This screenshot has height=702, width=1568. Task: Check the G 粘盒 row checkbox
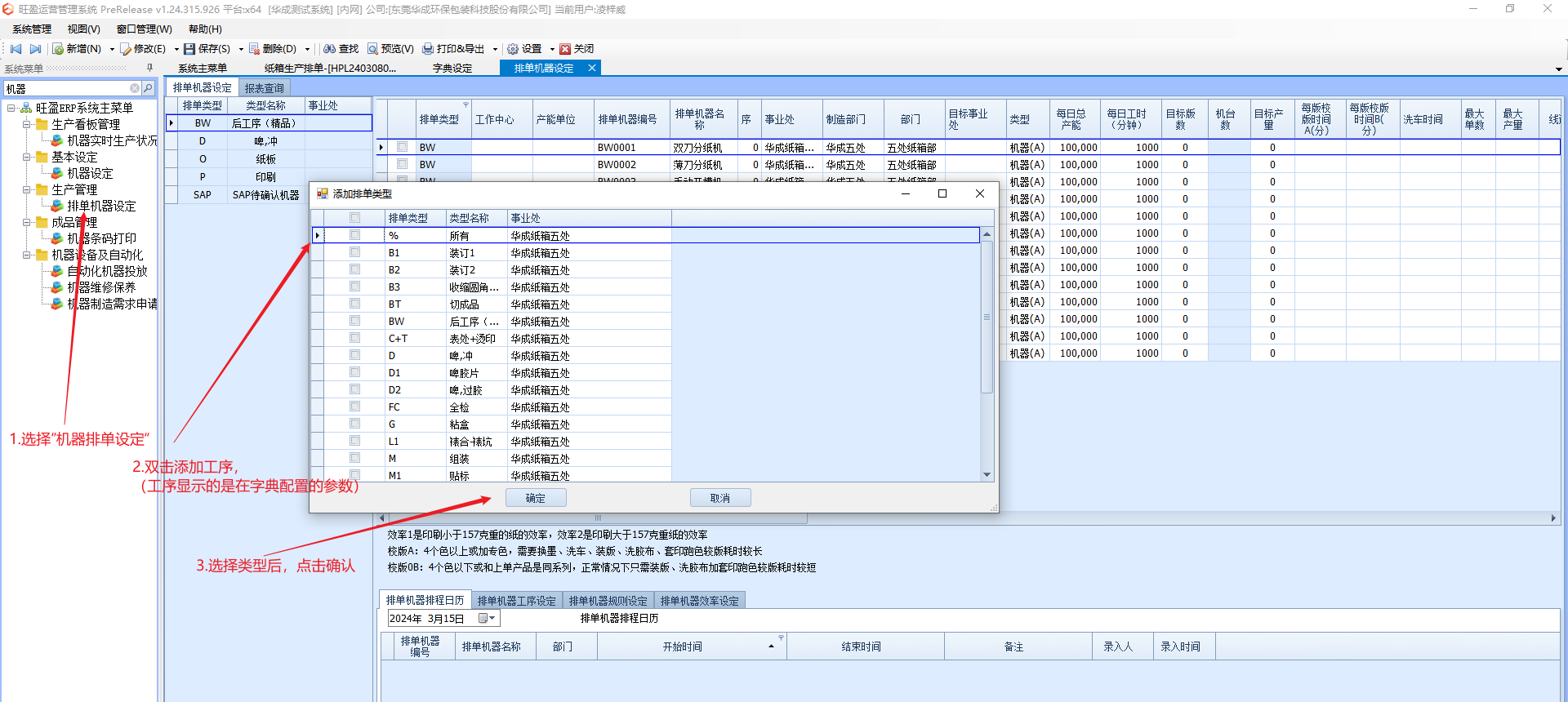click(354, 424)
